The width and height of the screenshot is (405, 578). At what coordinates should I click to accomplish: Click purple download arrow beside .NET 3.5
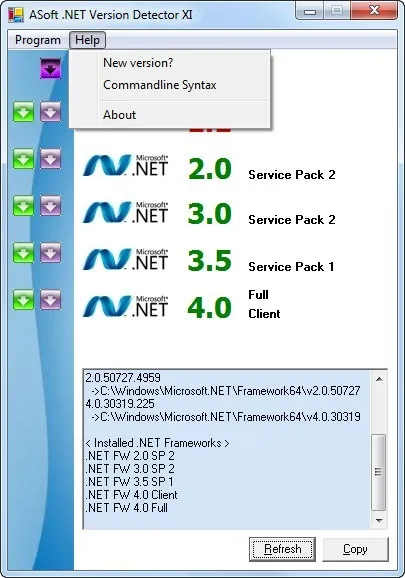coord(50,253)
